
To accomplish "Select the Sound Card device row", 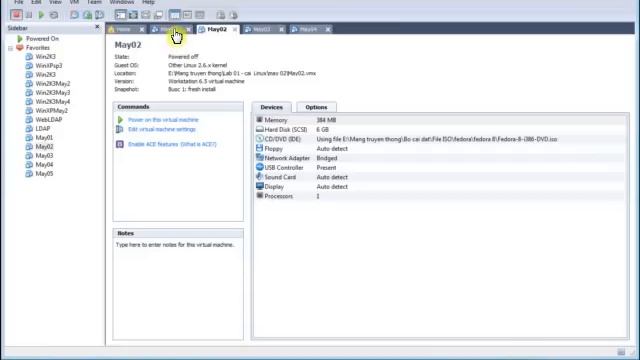I will pyautogui.click(x=440, y=177).
